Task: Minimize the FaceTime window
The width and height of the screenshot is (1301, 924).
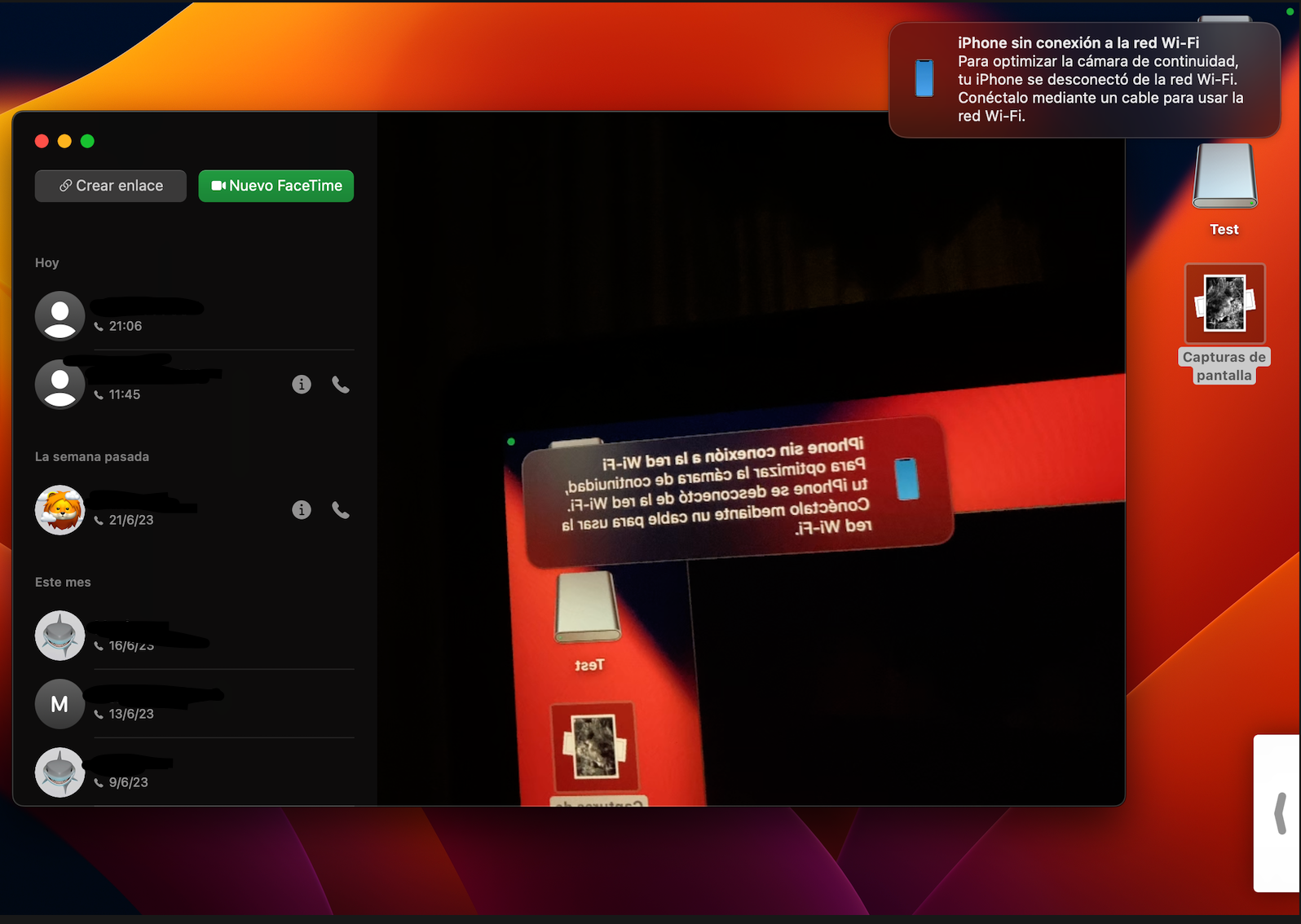Action: (64, 141)
